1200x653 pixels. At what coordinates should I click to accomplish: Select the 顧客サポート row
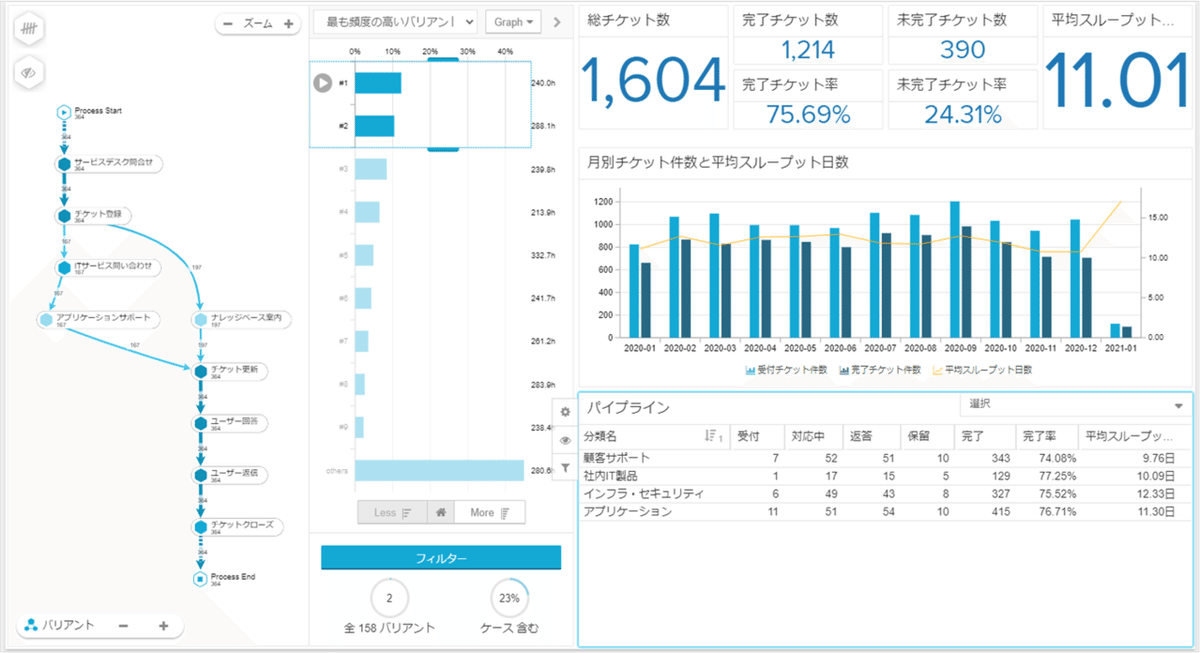(x=886, y=457)
